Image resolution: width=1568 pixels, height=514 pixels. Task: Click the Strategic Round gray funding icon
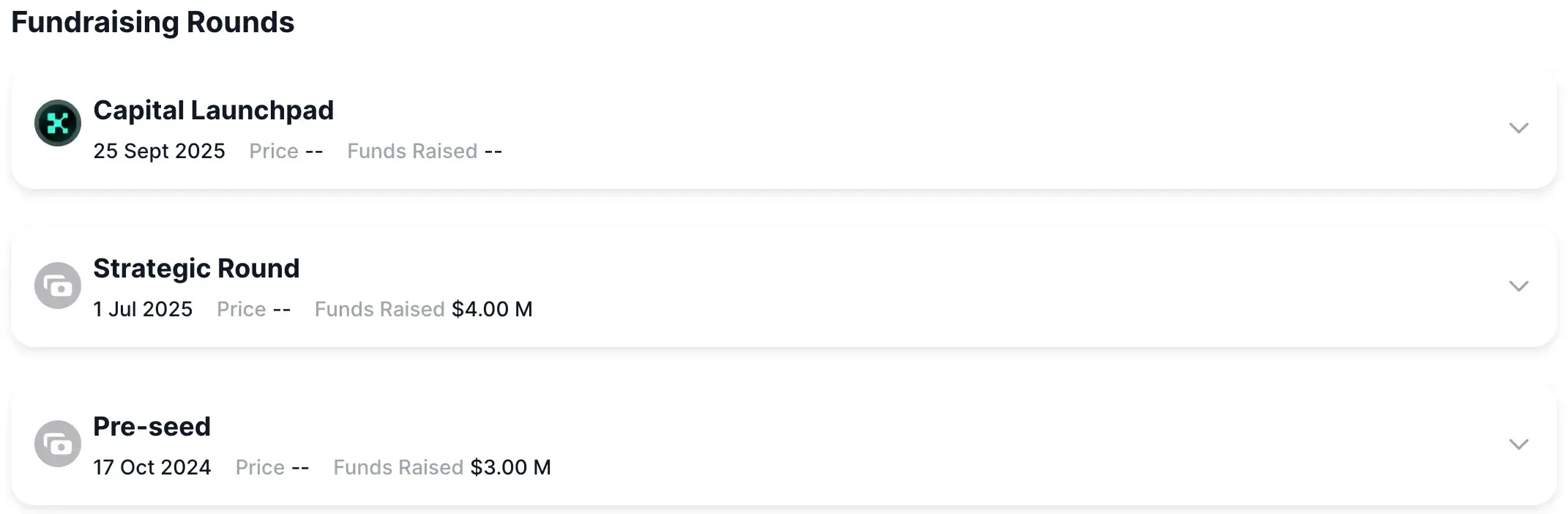(x=57, y=286)
